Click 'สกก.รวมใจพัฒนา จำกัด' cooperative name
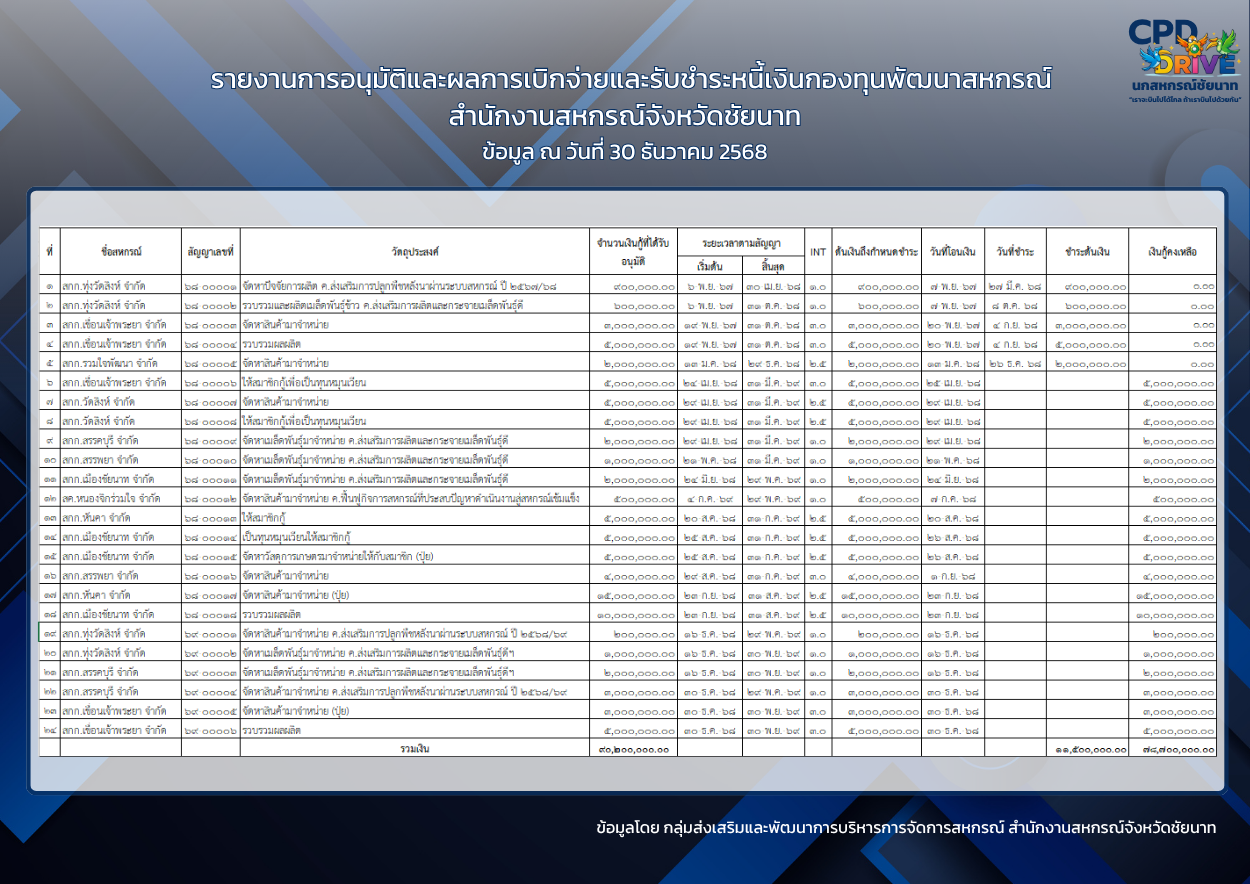1250x884 pixels. click(110, 363)
